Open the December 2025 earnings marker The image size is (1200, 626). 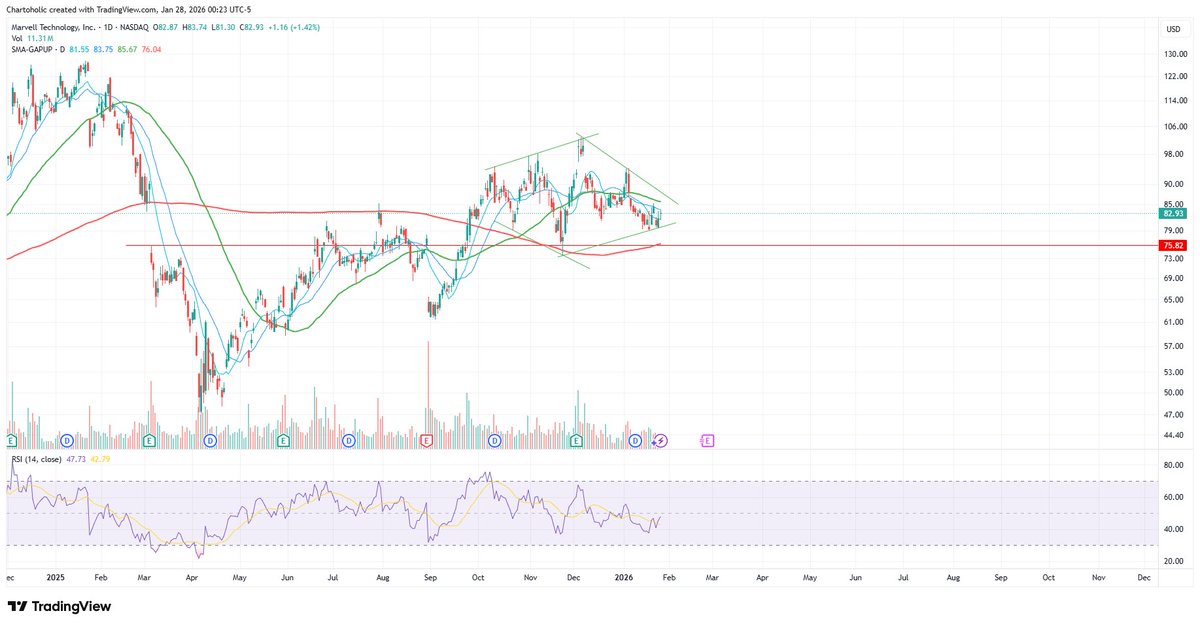tap(576, 440)
